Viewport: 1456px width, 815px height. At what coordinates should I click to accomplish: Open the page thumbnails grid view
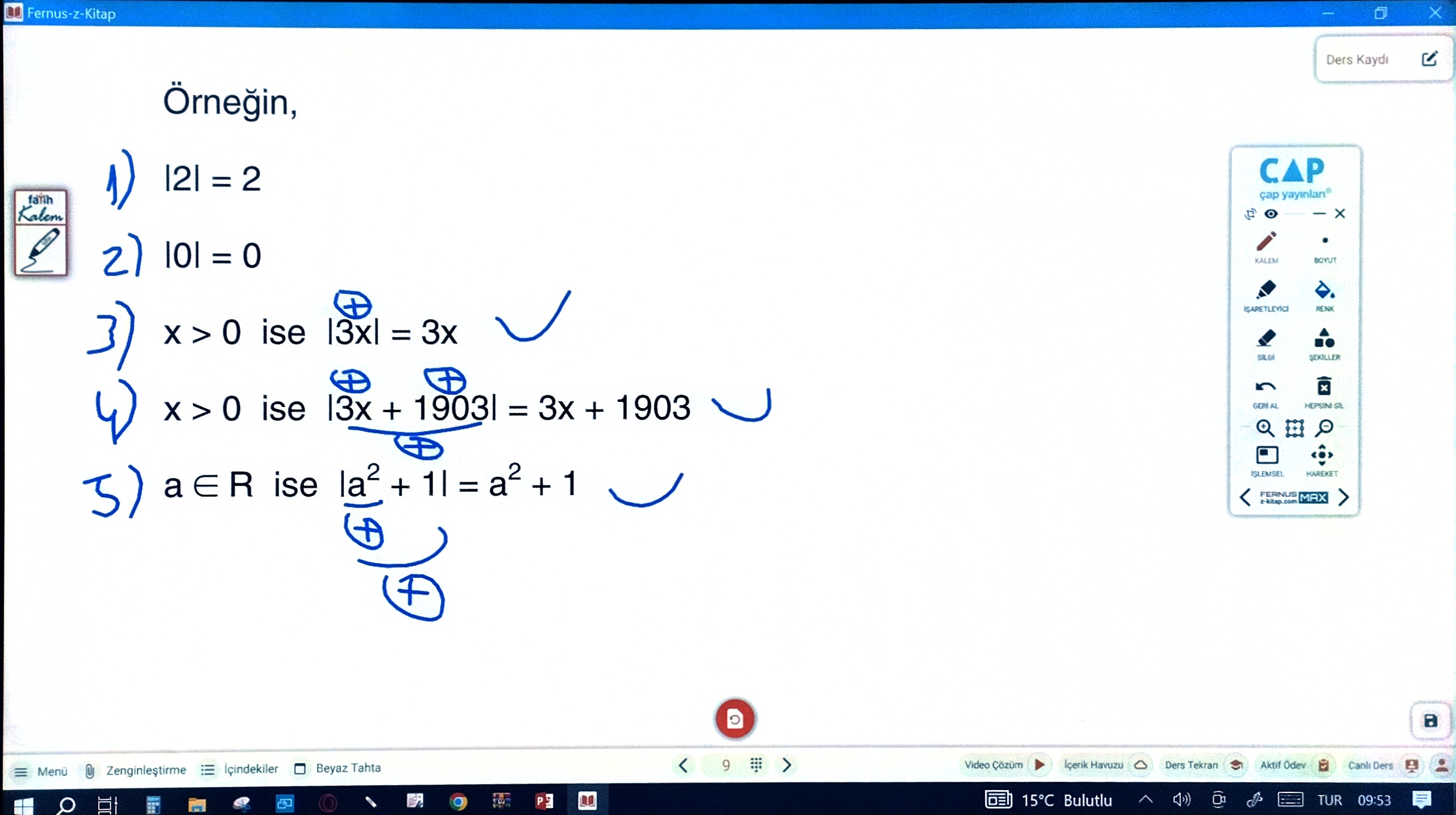tap(757, 765)
